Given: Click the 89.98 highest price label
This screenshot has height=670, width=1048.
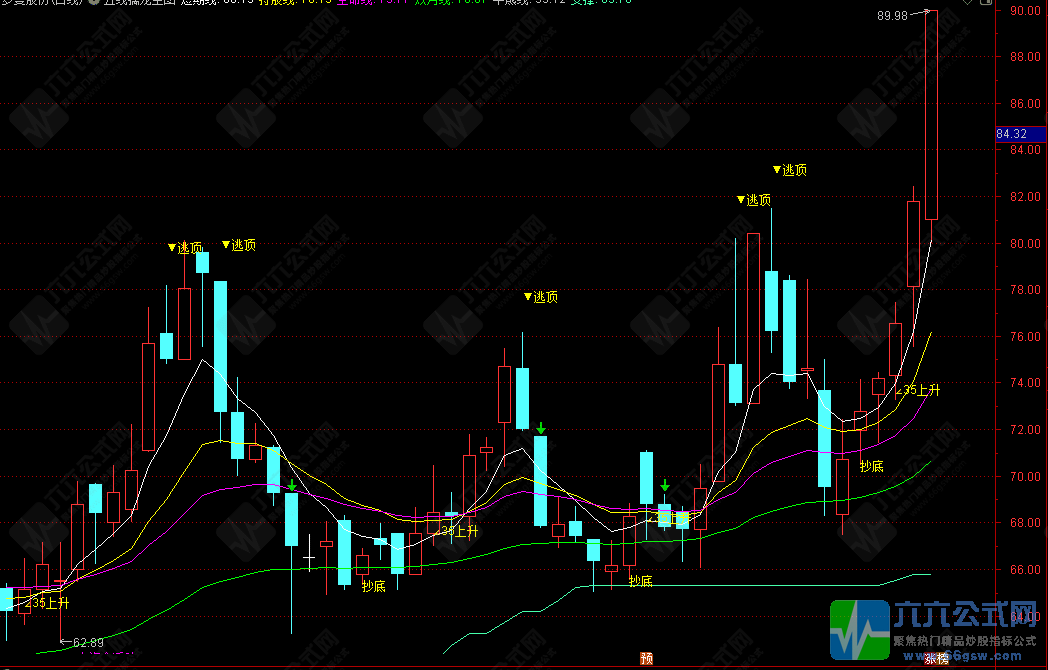Looking at the screenshot, I should tap(892, 15).
